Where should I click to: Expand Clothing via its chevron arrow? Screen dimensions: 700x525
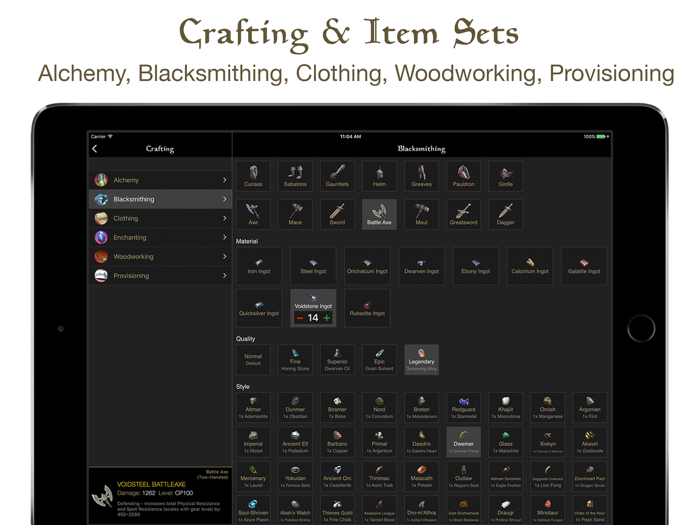pos(225,218)
